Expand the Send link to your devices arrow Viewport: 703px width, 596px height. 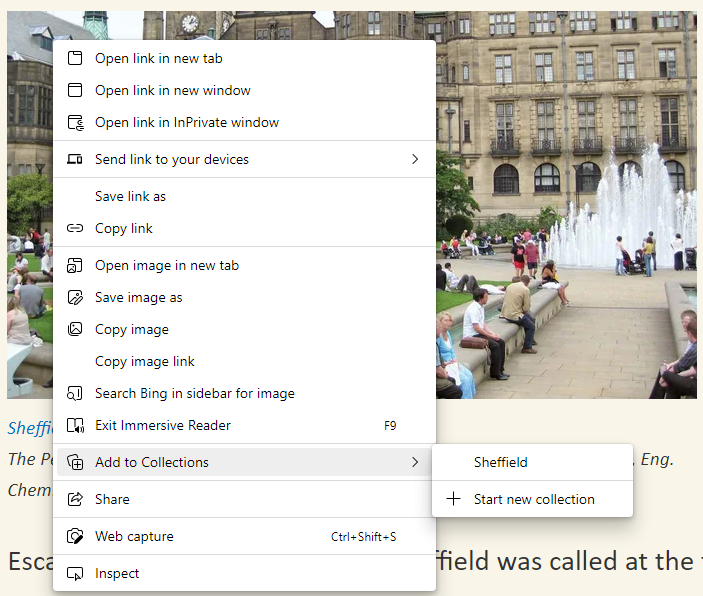(415, 159)
